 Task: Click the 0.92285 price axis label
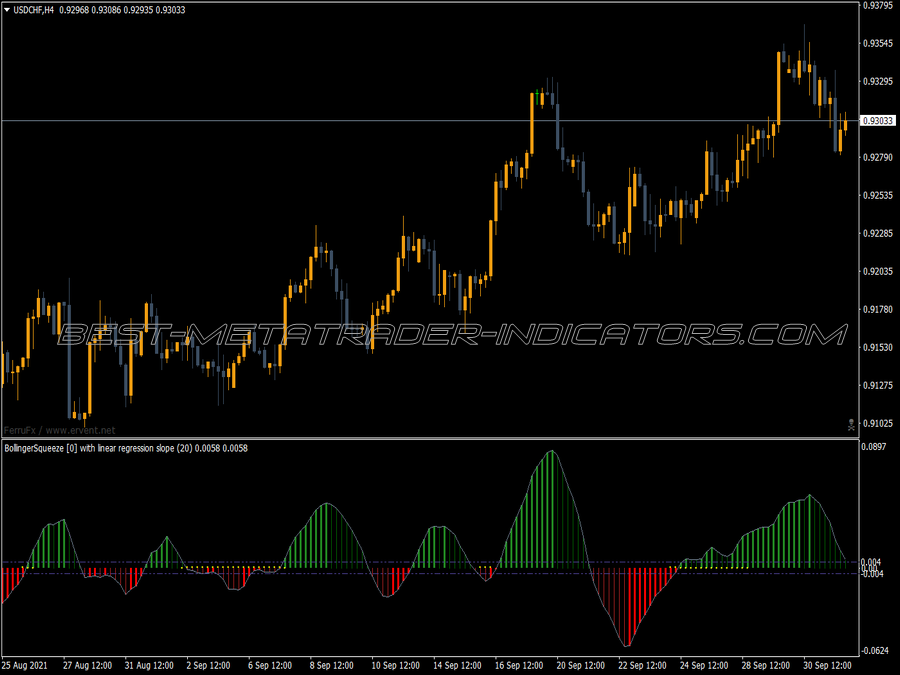click(x=878, y=233)
